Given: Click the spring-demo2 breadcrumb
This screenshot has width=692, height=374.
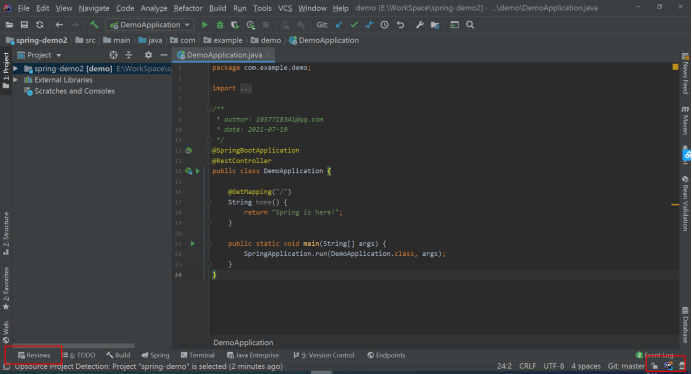Looking at the screenshot, I should tap(37, 40).
